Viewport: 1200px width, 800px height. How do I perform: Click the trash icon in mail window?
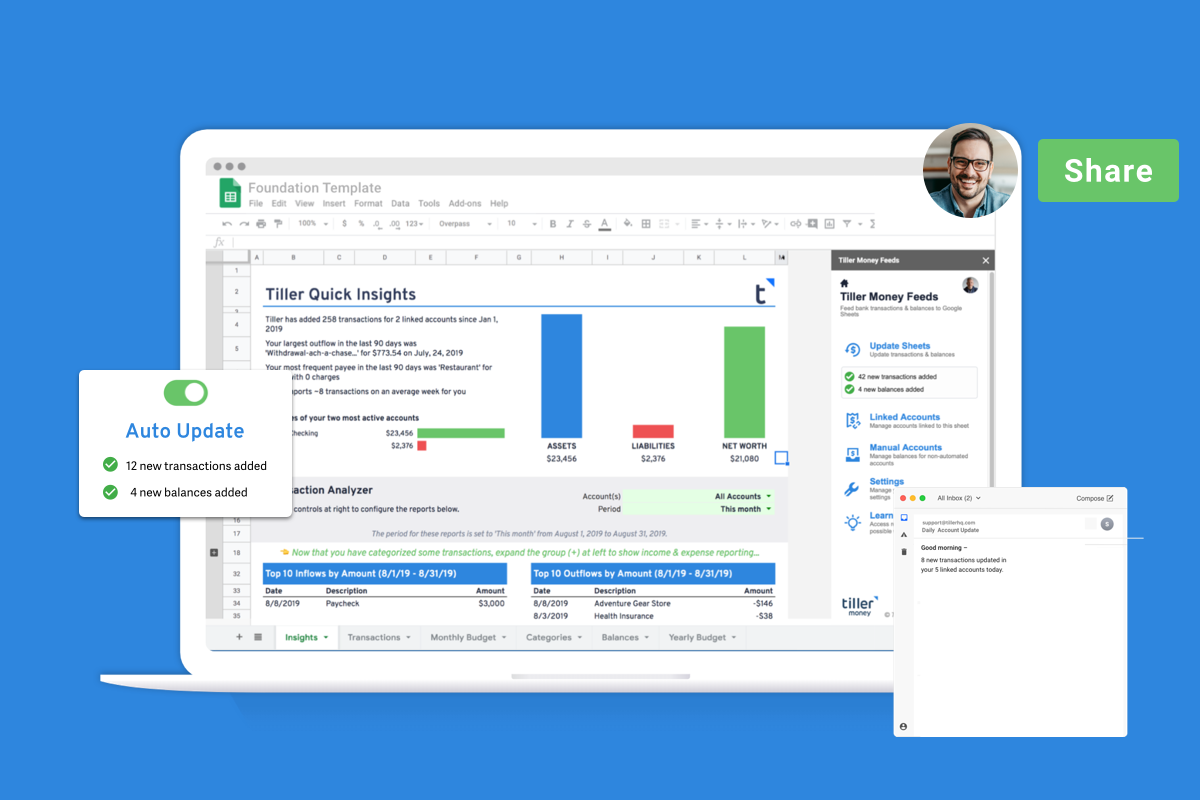(x=904, y=551)
